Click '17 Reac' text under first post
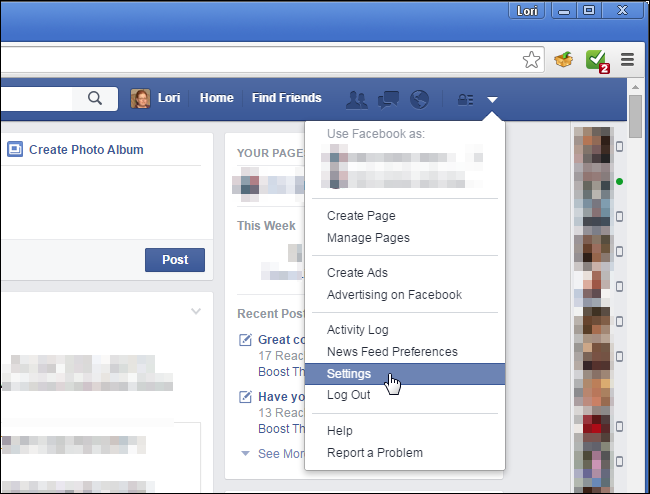Screen dimensions: 650x494 pyautogui.click(x=281, y=356)
